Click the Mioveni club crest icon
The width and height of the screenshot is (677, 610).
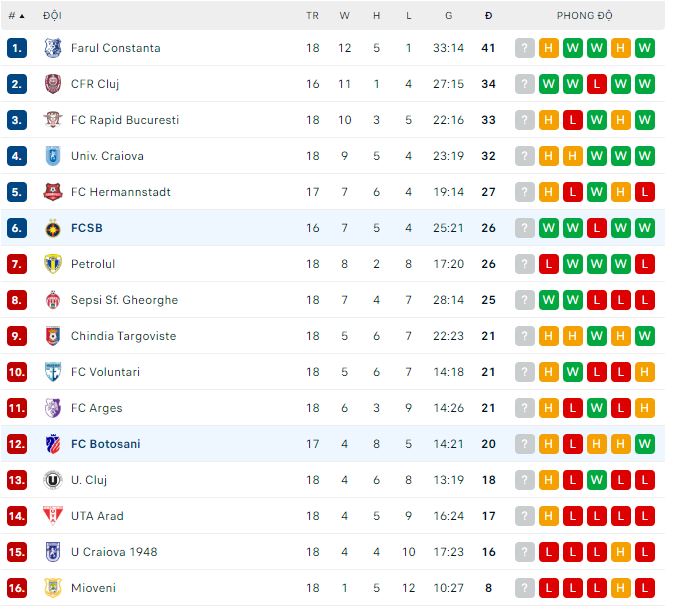(53, 588)
